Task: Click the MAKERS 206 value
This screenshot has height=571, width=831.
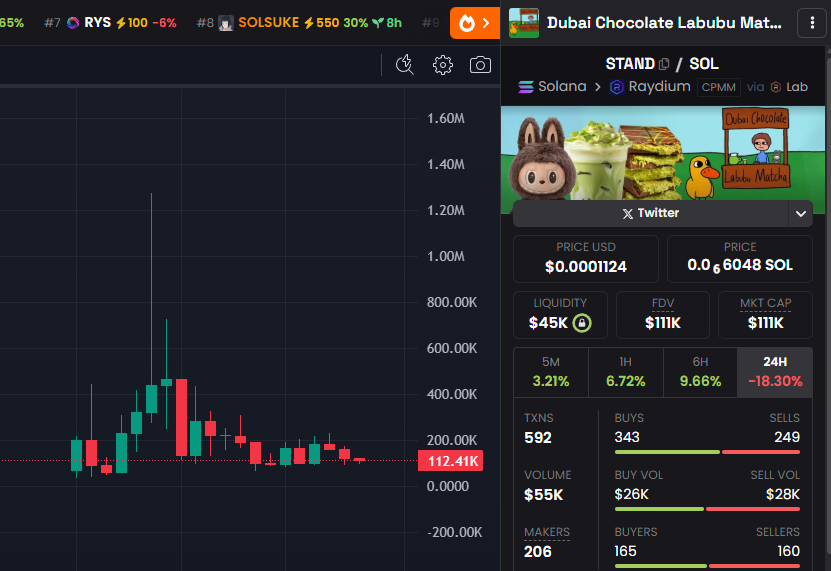Action: pyautogui.click(x=538, y=552)
